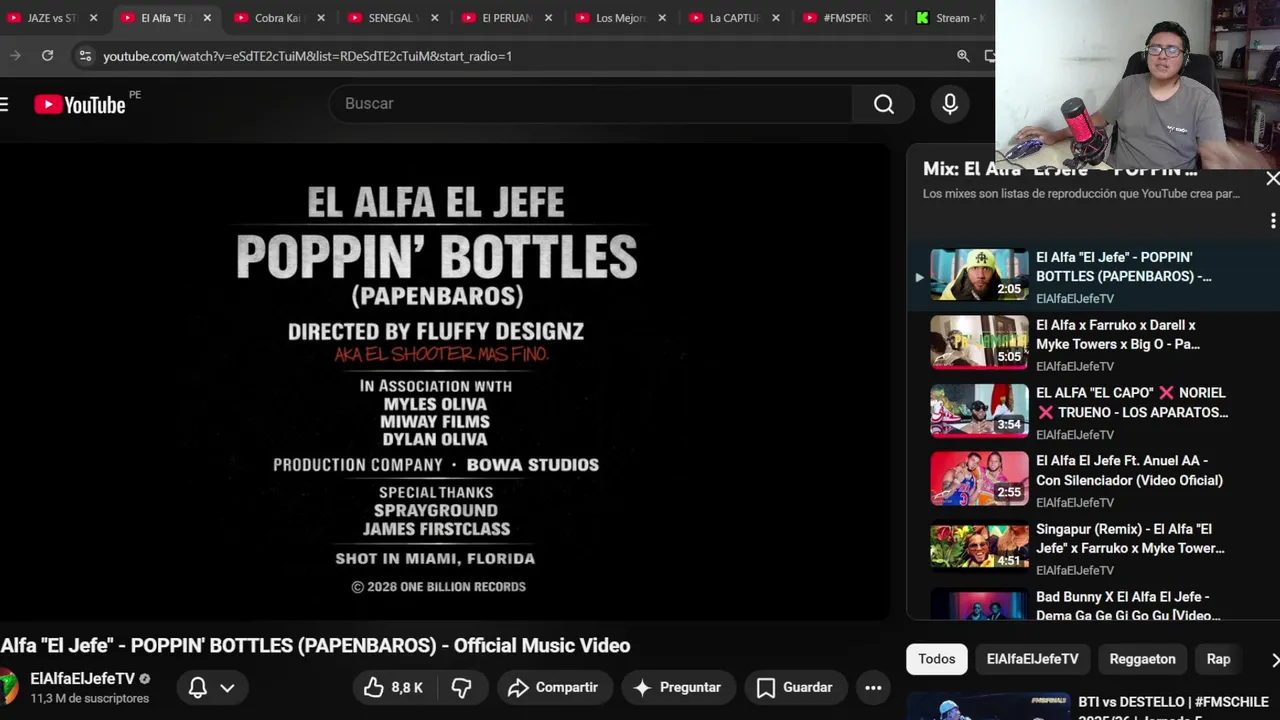Open more actions three-dot menu under video
Viewport: 1280px width, 720px height.
873,688
